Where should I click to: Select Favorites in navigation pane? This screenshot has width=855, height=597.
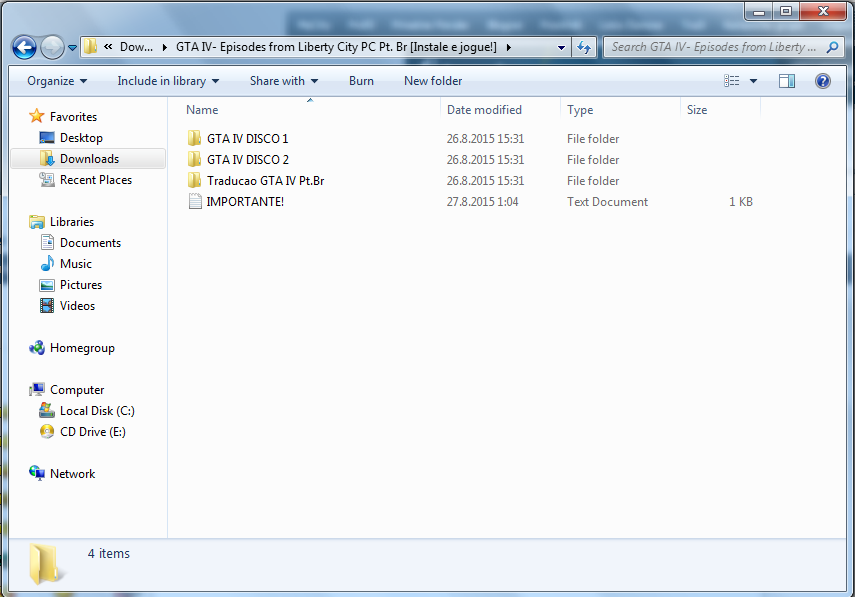click(x=73, y=117)
